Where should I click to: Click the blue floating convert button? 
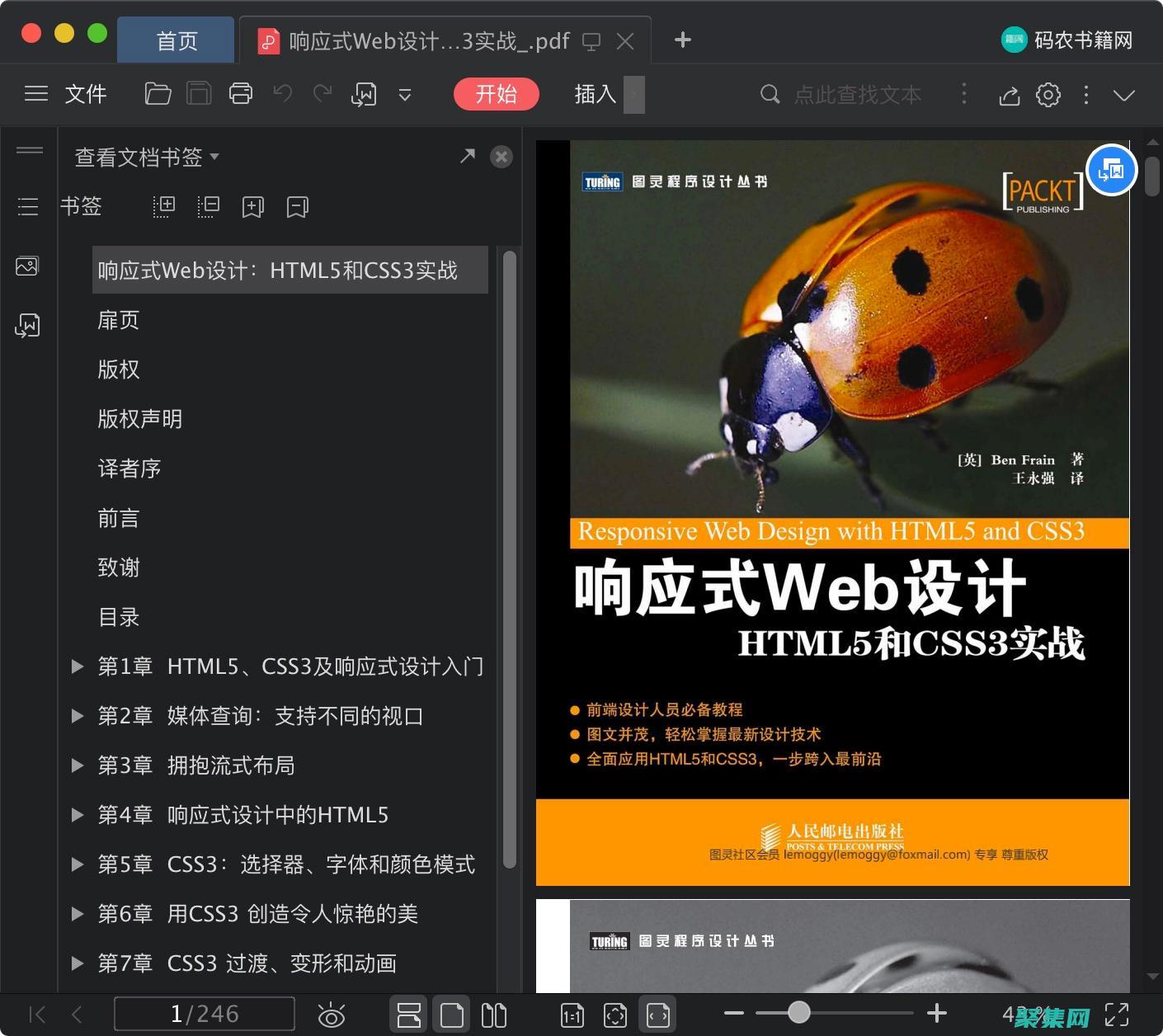[x=1111, y=170]
